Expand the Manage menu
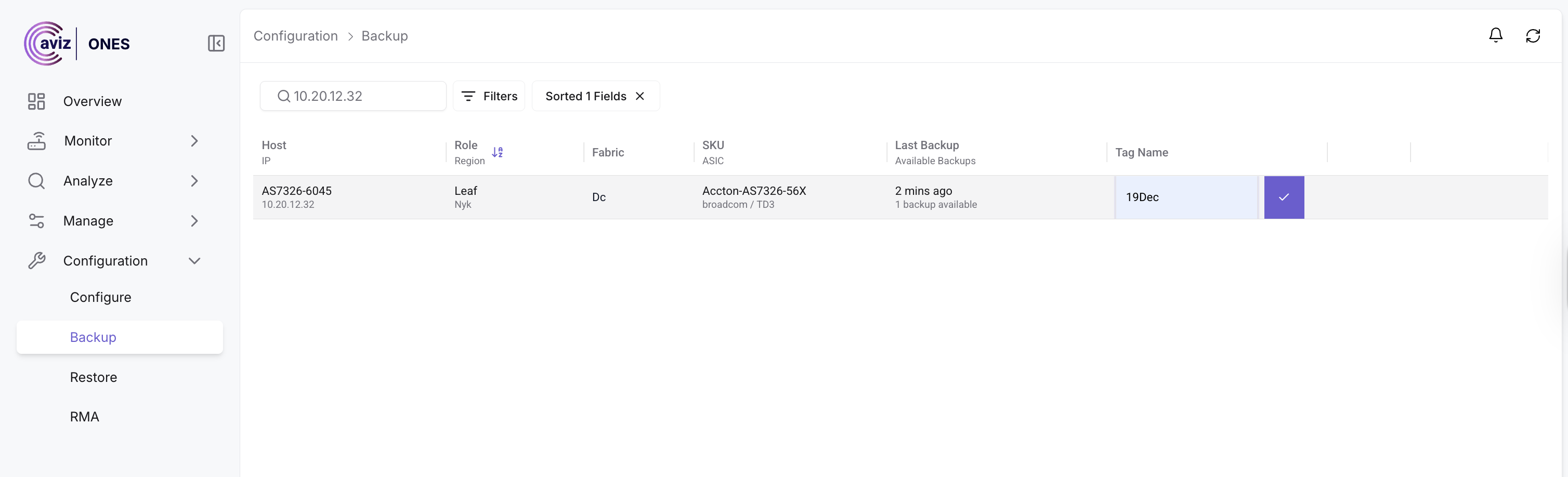The width and height of the screenshot is (1568, 477). point(194,221)
